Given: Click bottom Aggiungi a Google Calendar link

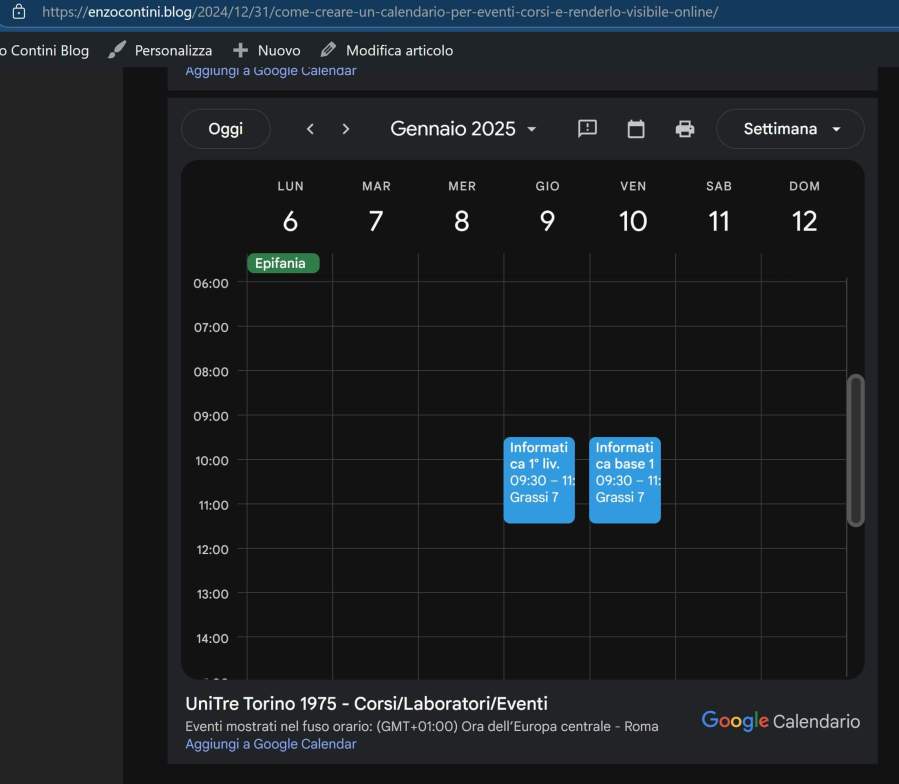Looking at the screenshot, I should point(270,744).
